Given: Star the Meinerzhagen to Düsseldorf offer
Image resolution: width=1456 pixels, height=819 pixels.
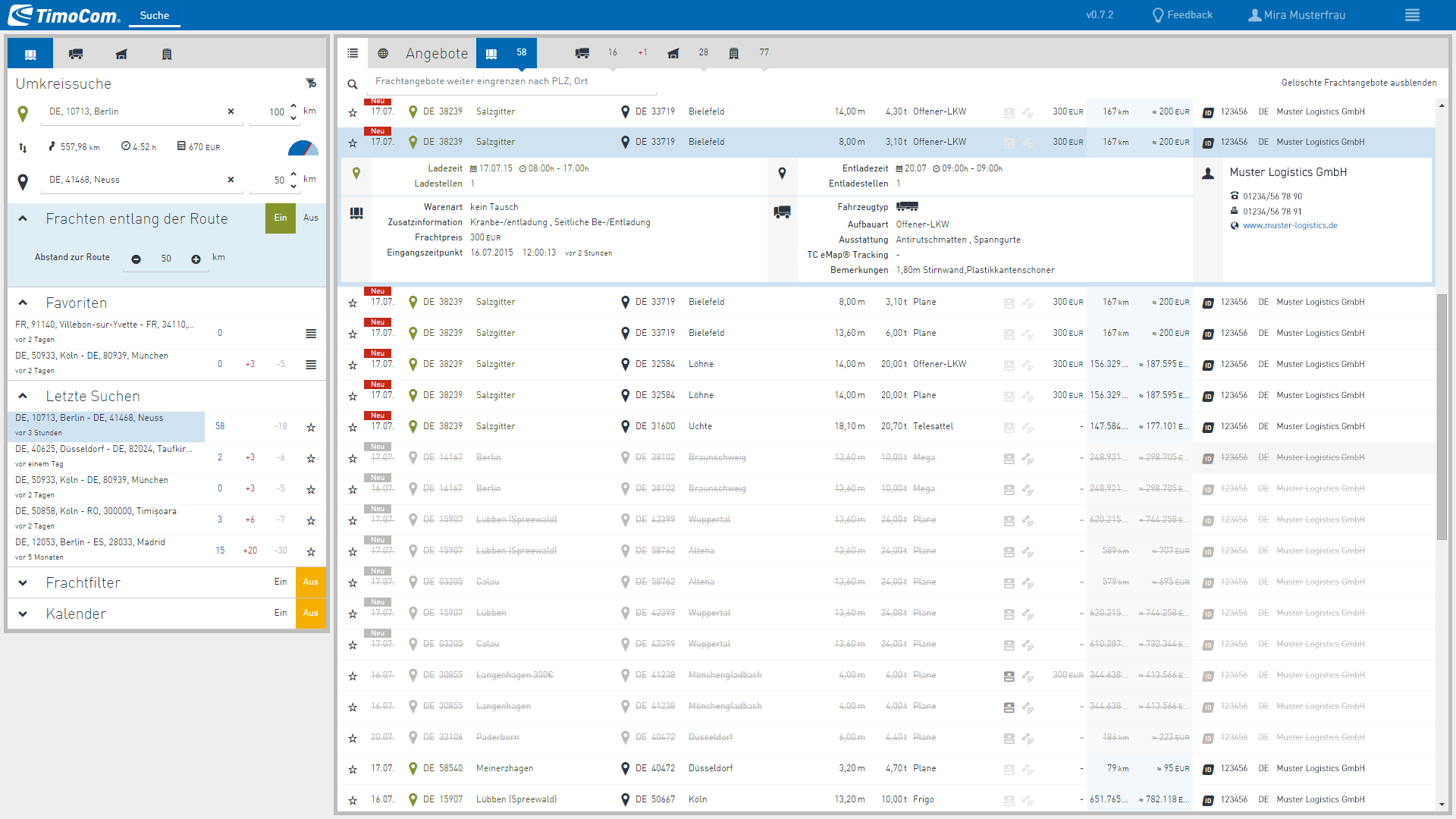Looking at the screenshot, I should [x=353, y=769].
